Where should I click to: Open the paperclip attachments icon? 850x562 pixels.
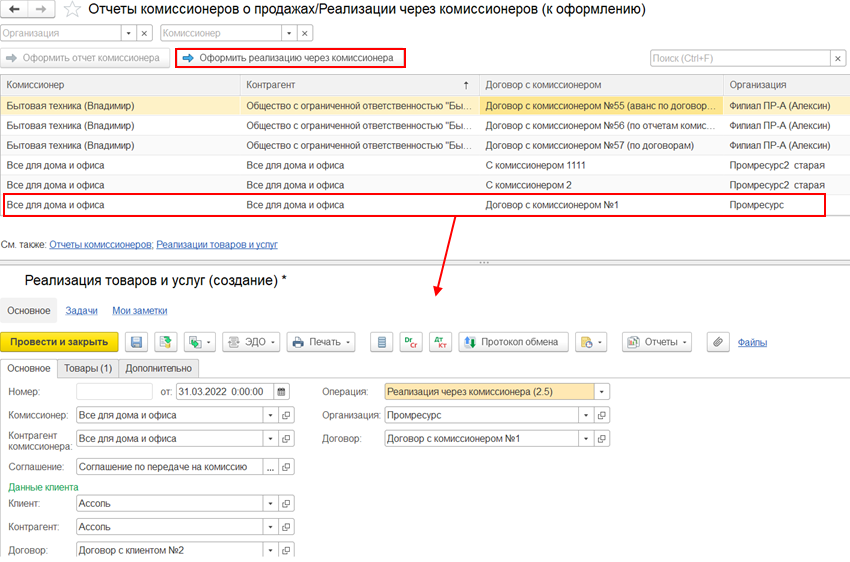click(x=718, y=342)
